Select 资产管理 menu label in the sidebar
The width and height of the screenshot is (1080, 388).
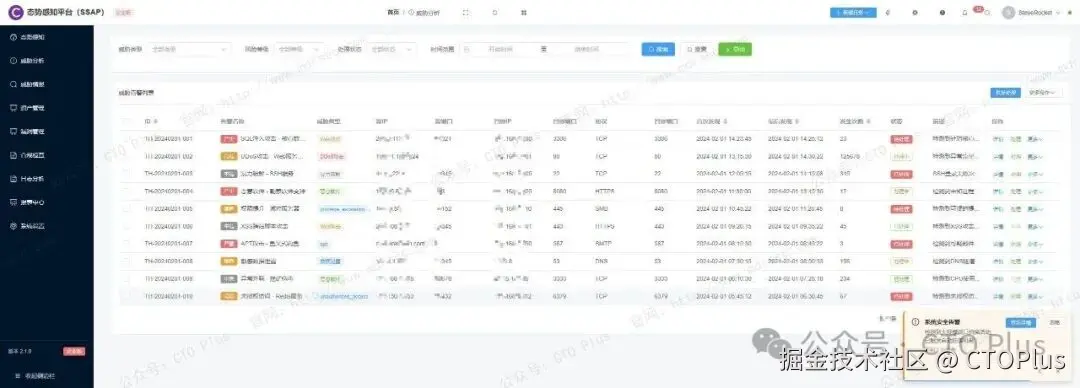[x=32, y=108]
